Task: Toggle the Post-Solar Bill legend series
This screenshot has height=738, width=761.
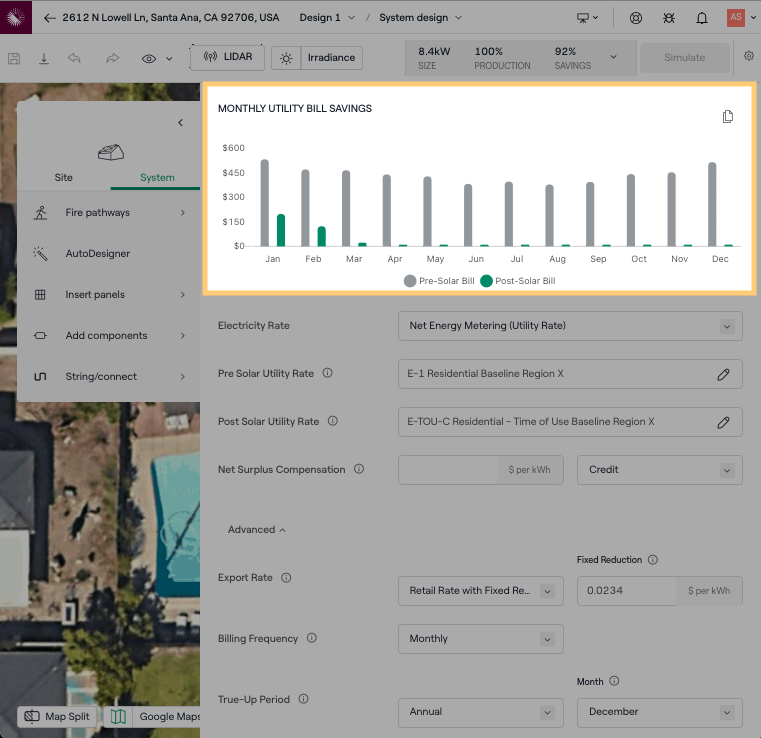Action: [517, 281]
